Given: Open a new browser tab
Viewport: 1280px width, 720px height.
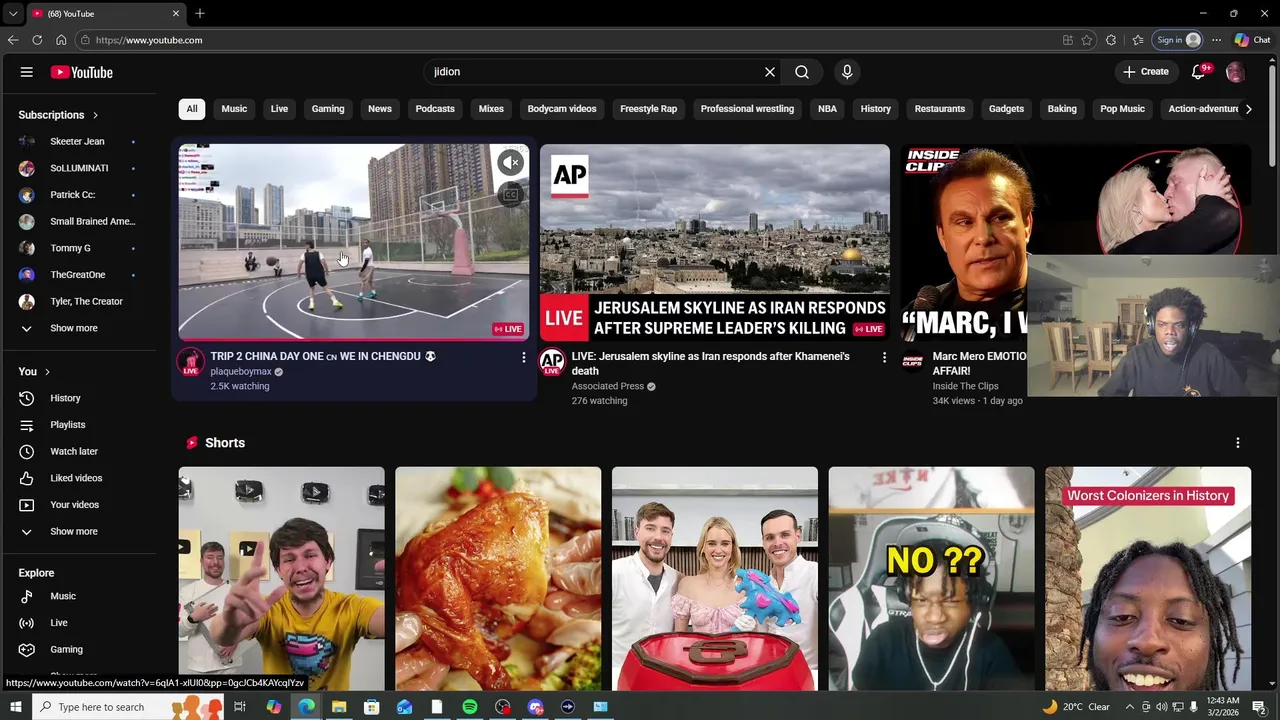Looking at the screenshot, I should click(200, 13).
